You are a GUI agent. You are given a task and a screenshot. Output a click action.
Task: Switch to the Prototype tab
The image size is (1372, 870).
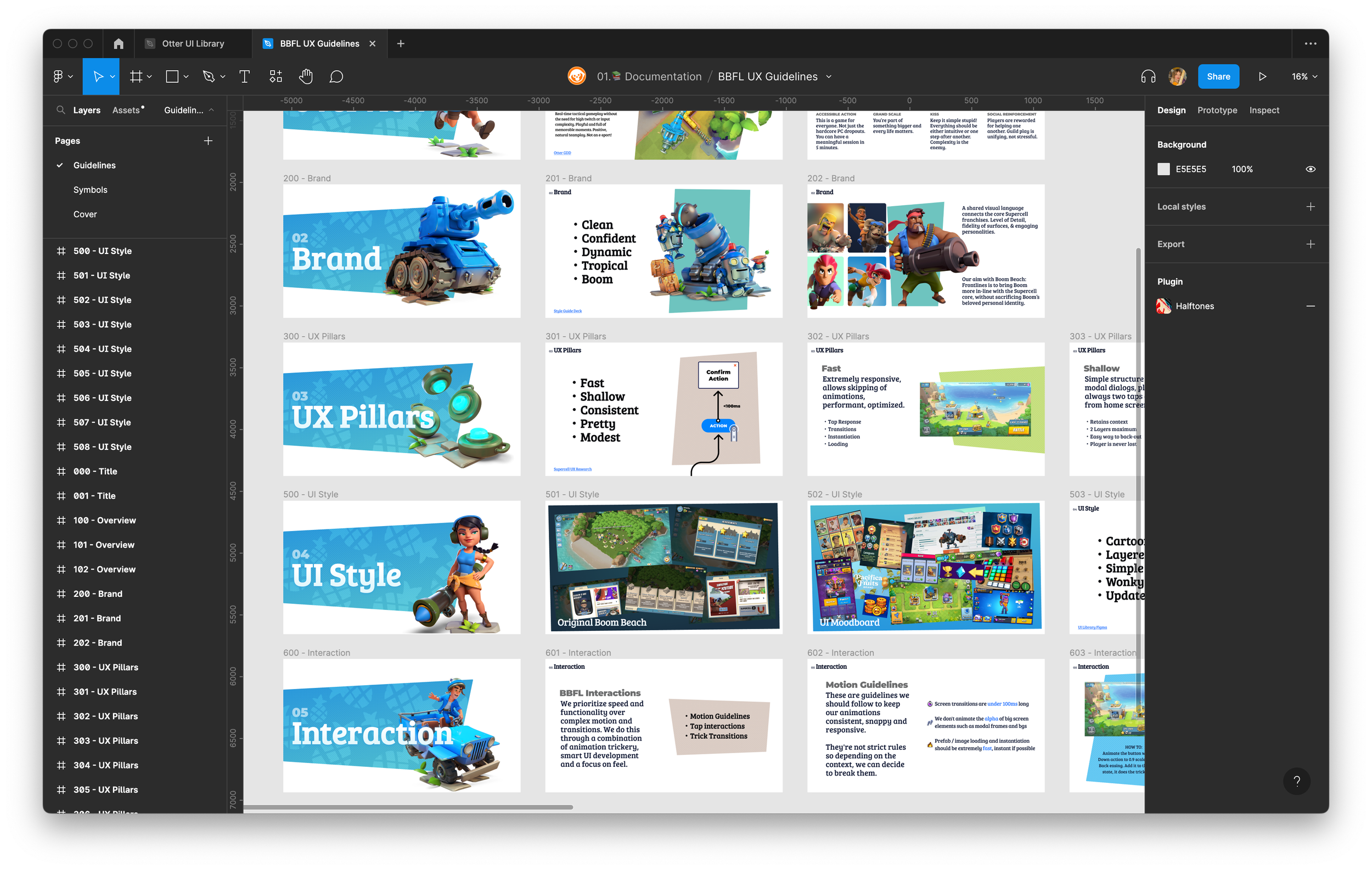[x=1217, y=110]
